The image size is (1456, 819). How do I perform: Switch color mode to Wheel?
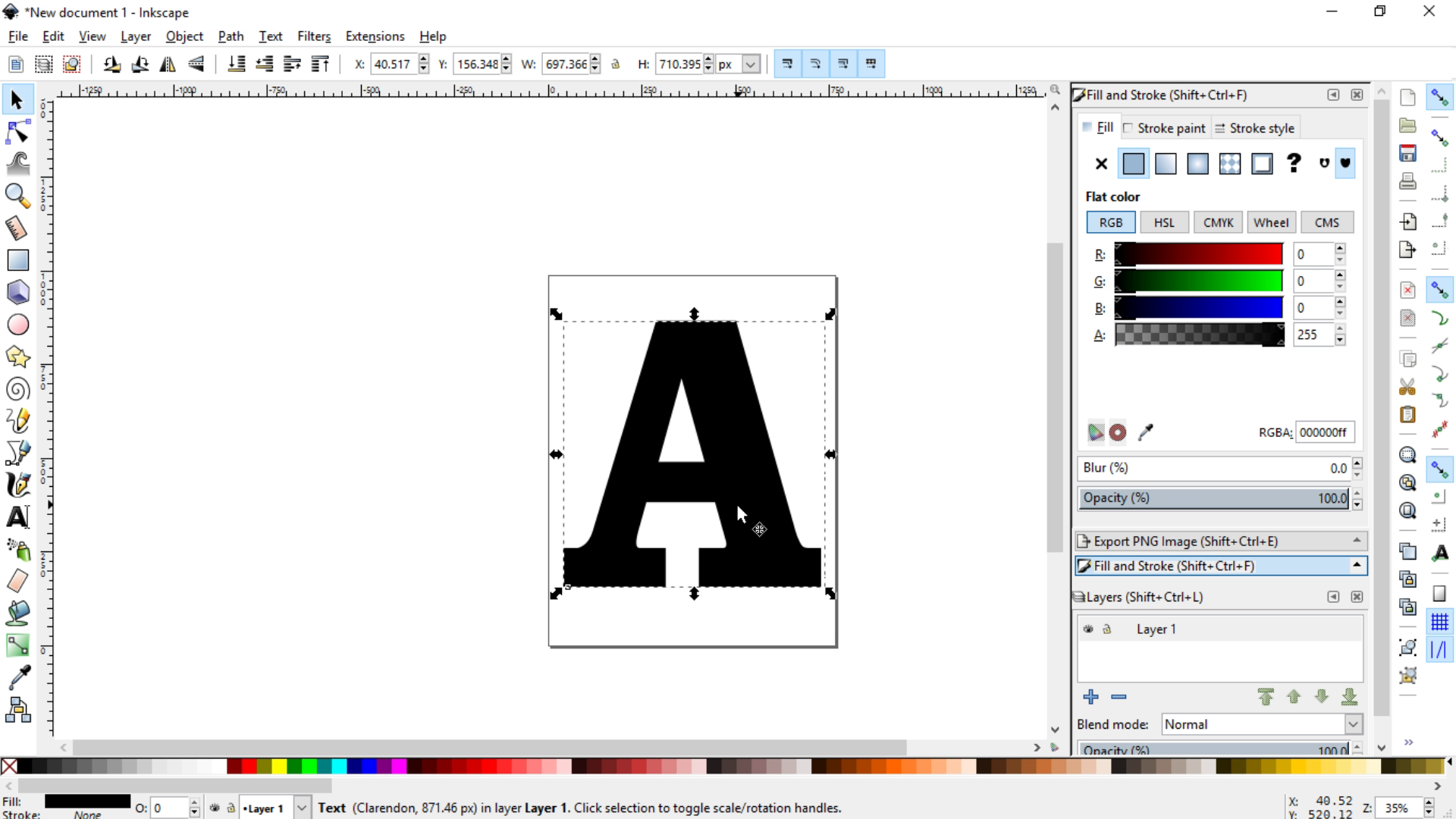click(1271, 223)
